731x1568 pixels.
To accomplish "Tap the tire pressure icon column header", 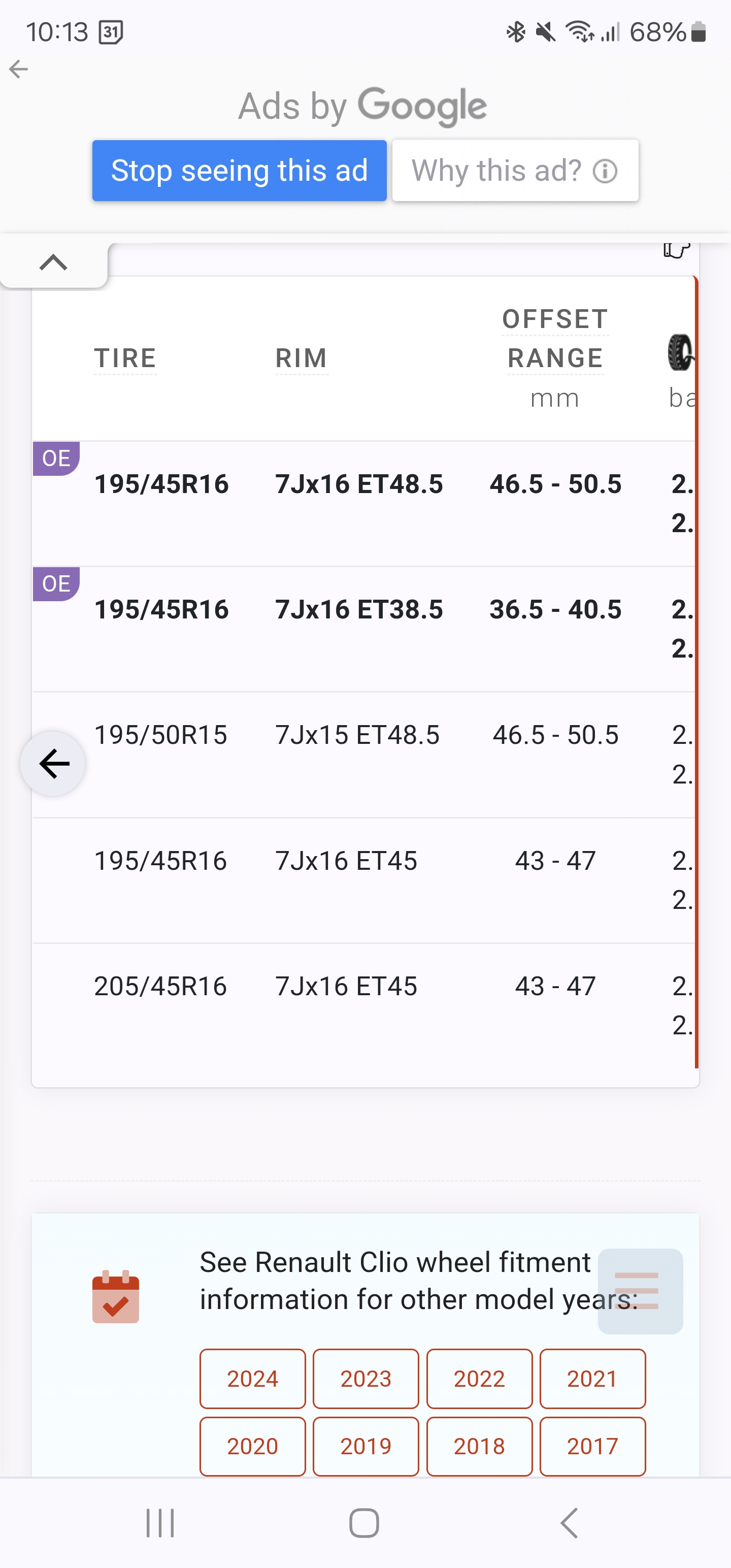I will 680,352.
